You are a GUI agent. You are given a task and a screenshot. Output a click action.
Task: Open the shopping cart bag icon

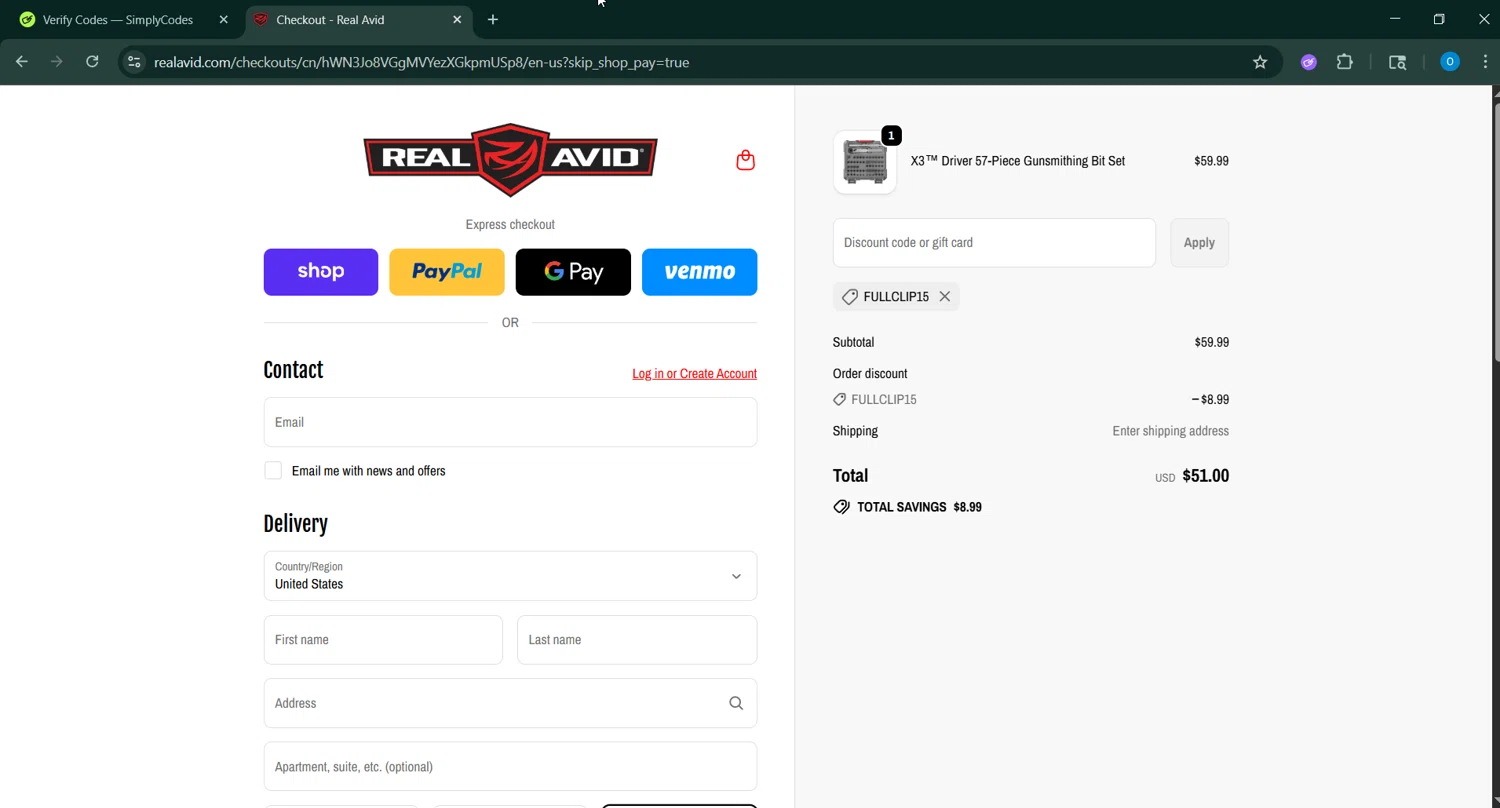(745, 160)
